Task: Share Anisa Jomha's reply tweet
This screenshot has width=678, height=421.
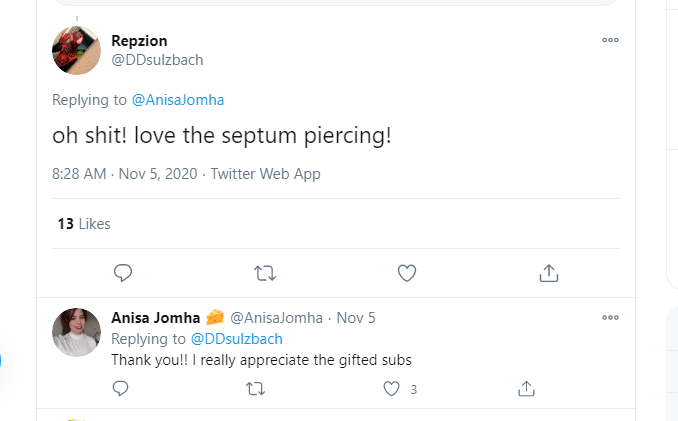Action: (x=526, y=389)
